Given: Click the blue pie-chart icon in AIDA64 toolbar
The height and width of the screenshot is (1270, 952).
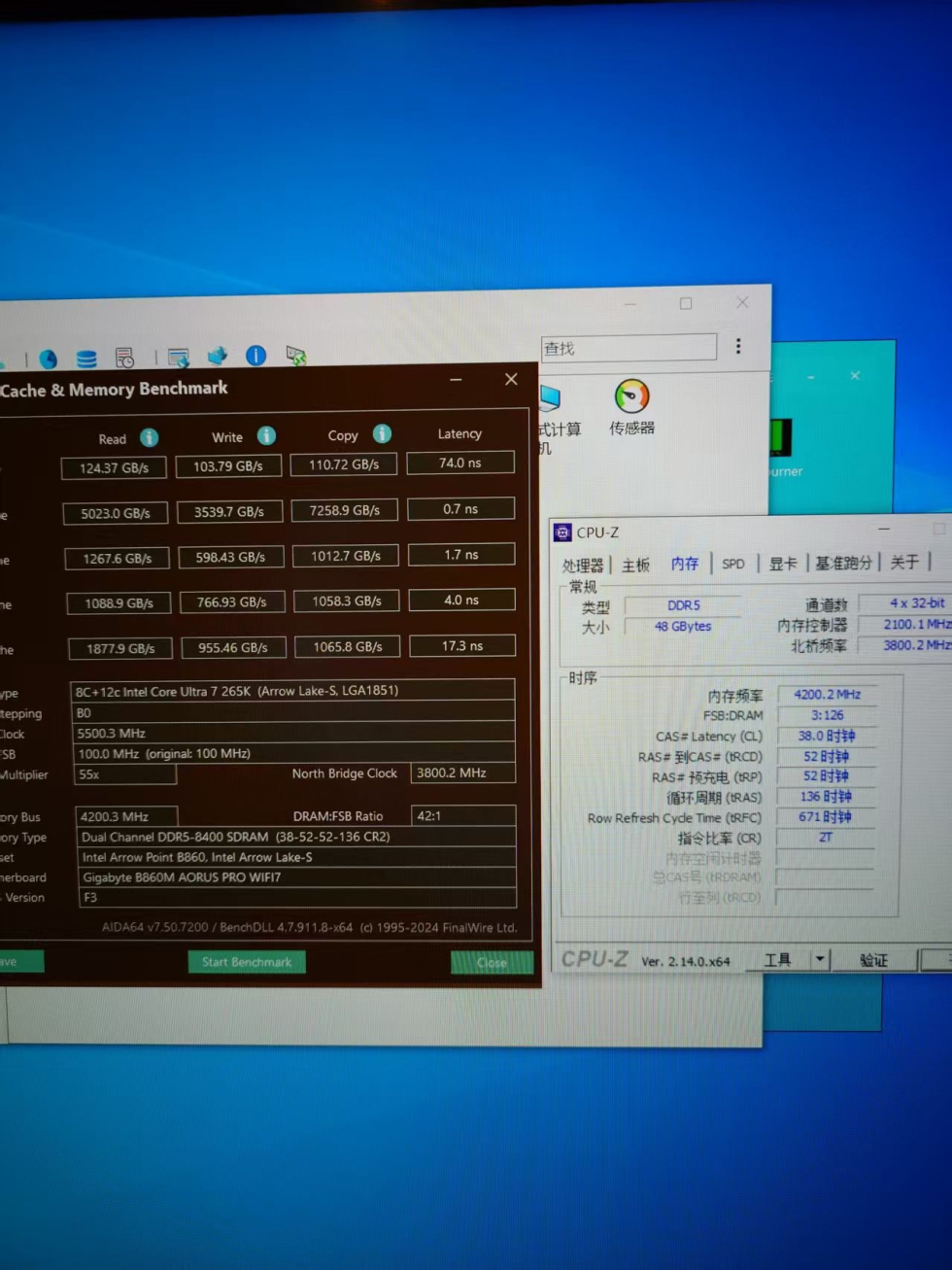Looking at the screenshot, I should (48, 360).
